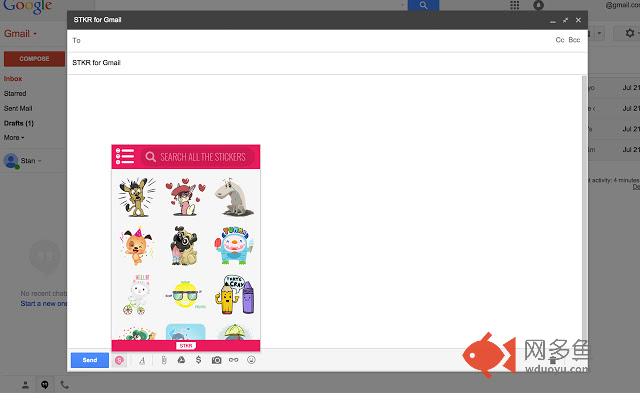This screenshot has width=640, height=400.
Task: Insert photo with the camera icon
Action: pos(216,360)
